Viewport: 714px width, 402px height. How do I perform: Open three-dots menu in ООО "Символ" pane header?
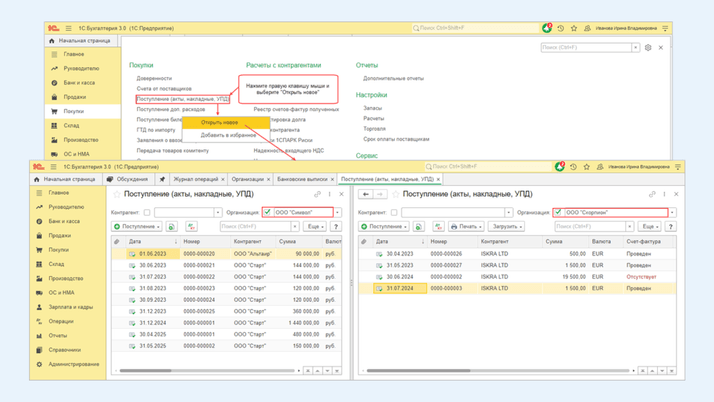click(330, 194)
